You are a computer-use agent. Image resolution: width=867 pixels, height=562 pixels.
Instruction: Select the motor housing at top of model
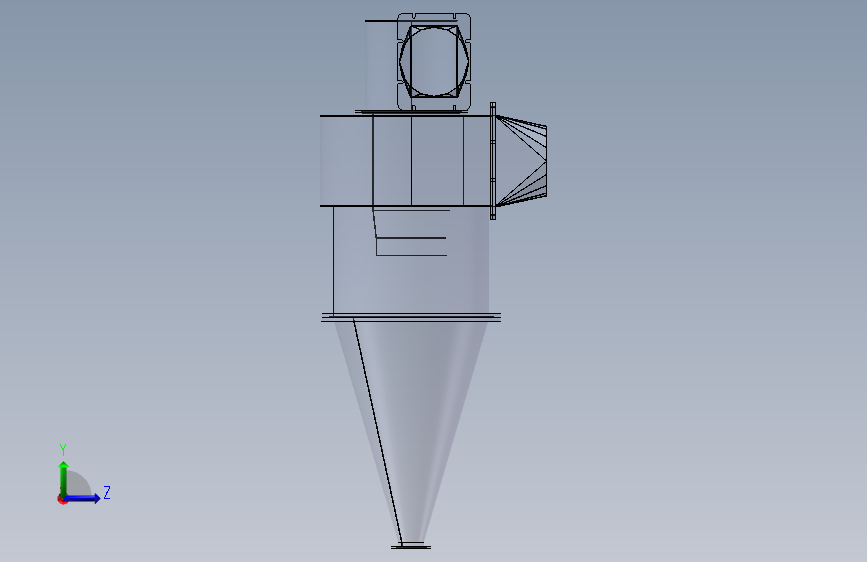(x=434, y=61)
